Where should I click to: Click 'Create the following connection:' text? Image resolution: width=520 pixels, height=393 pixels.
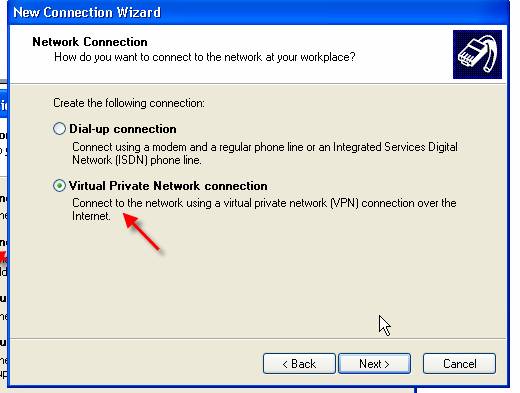[129, 103]
